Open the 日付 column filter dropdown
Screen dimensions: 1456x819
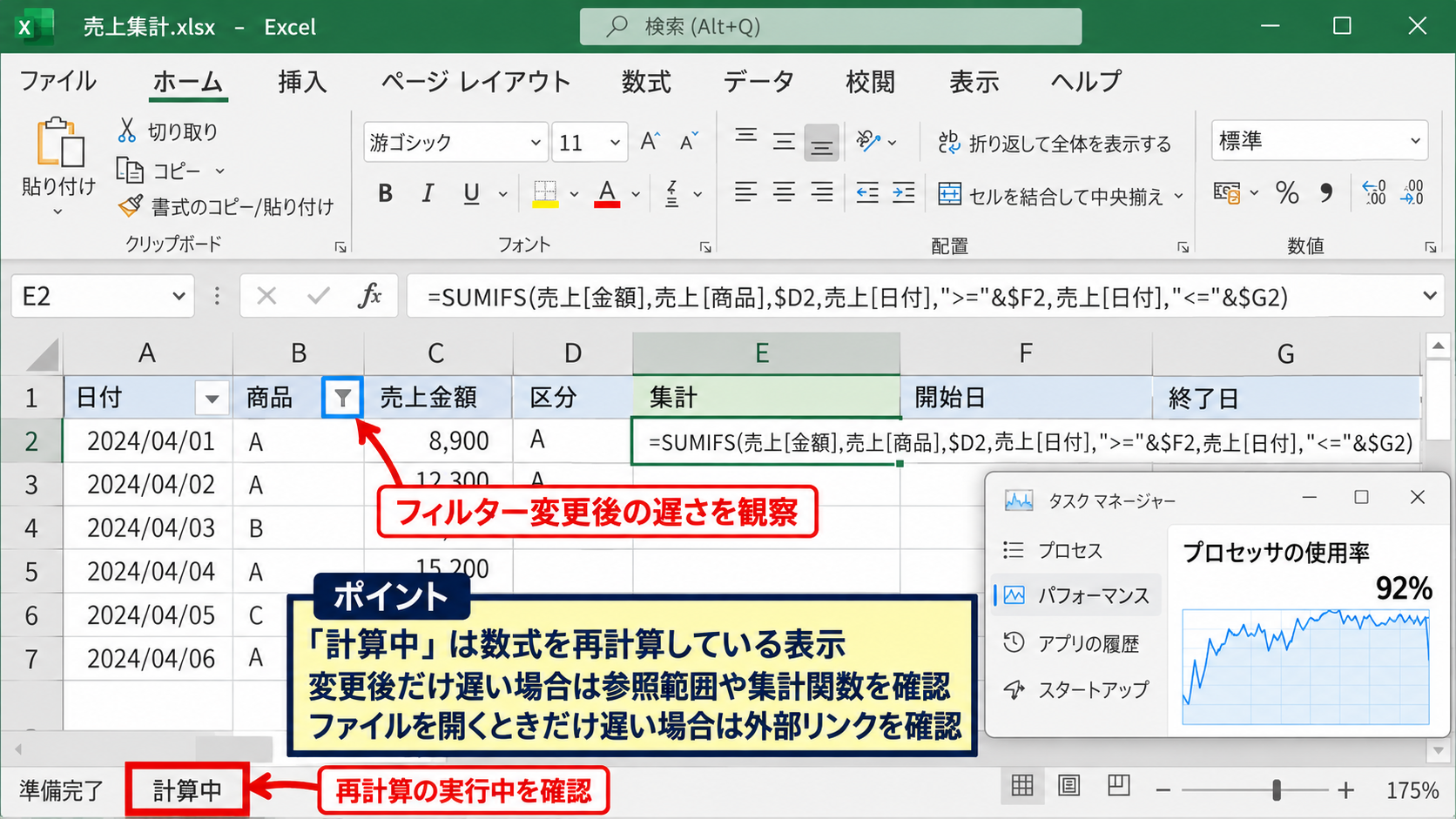click(212, 399)
